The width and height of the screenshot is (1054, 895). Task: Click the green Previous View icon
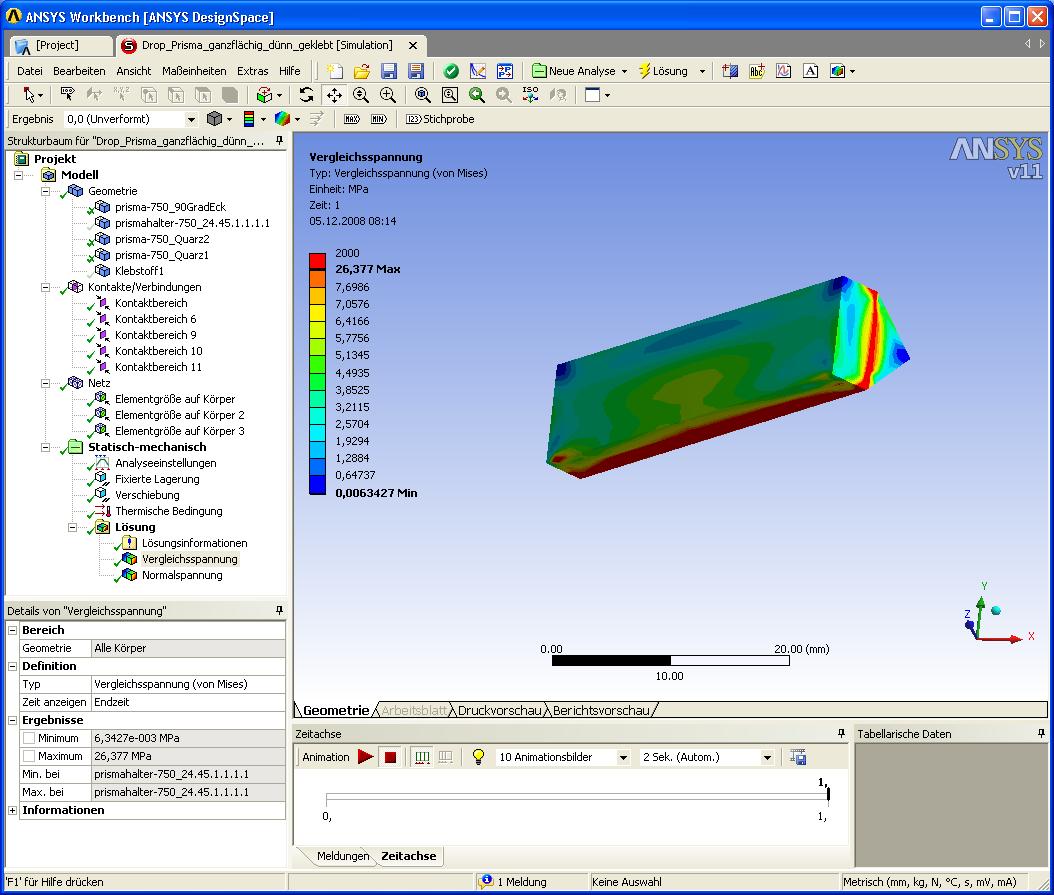tap(477, 95)
